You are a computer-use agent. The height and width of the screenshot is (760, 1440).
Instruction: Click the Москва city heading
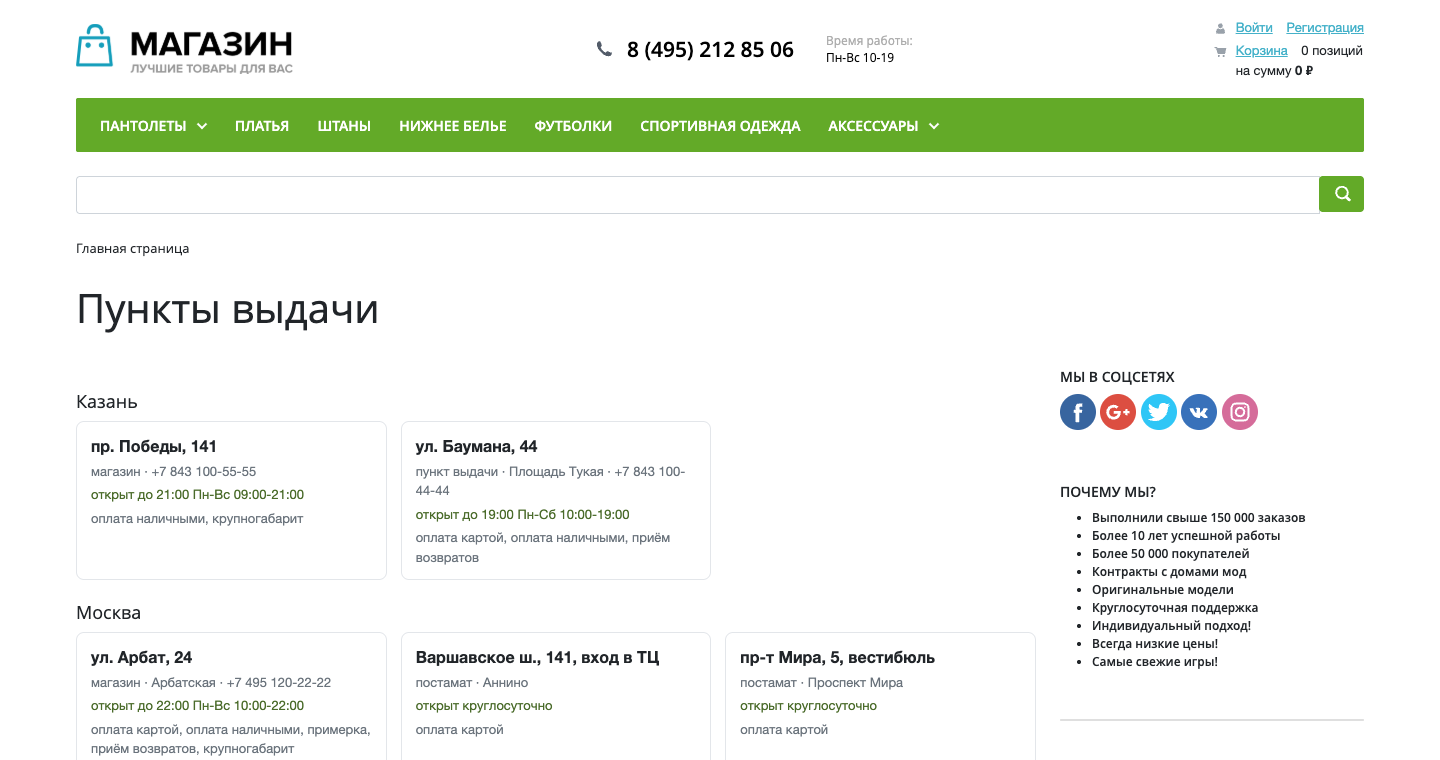coord(108,613)
